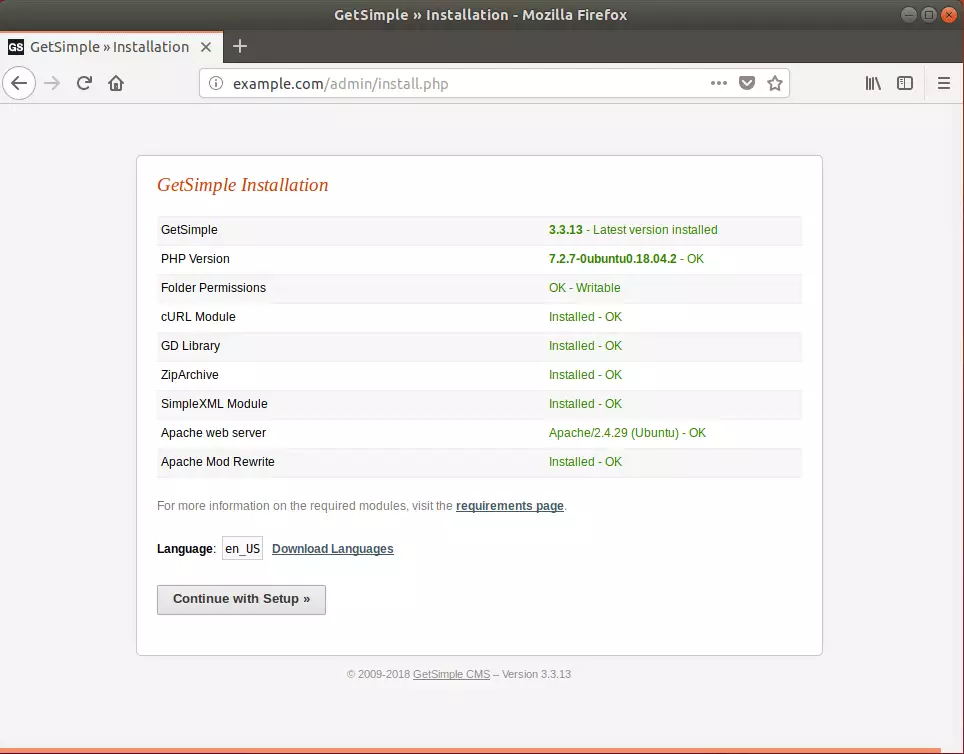Click the GS favicon on the tab
This screenshot has width=964, height=754.
point(16,47)
